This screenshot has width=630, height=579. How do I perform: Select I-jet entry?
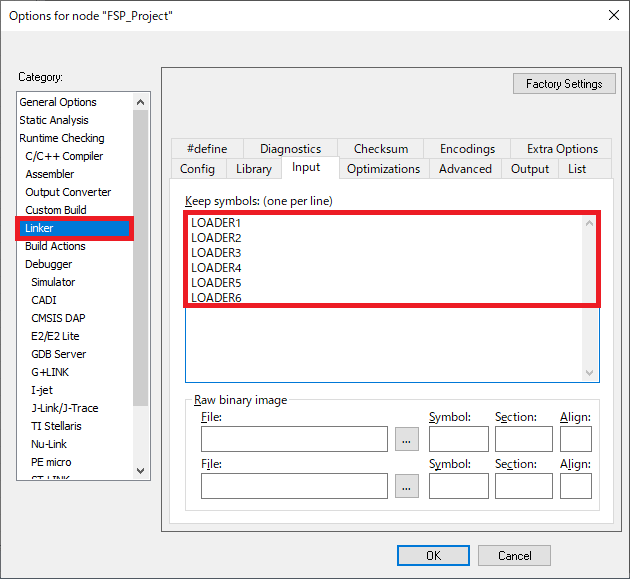[42, 390]
